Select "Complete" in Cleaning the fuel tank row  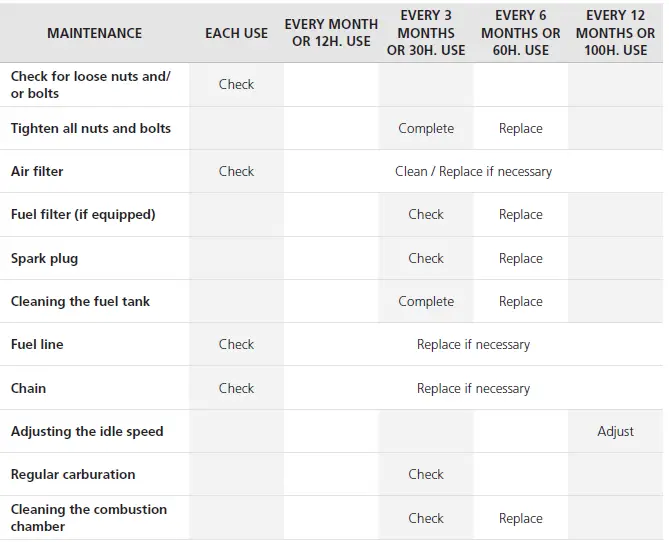point(426,301)
